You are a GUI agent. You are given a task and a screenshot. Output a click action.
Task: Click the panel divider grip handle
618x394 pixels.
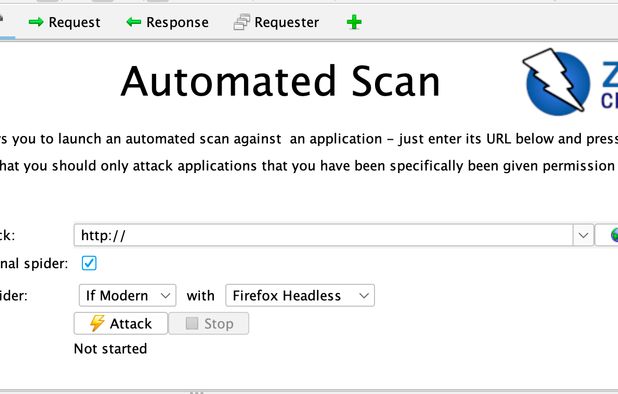pos(197,392)
